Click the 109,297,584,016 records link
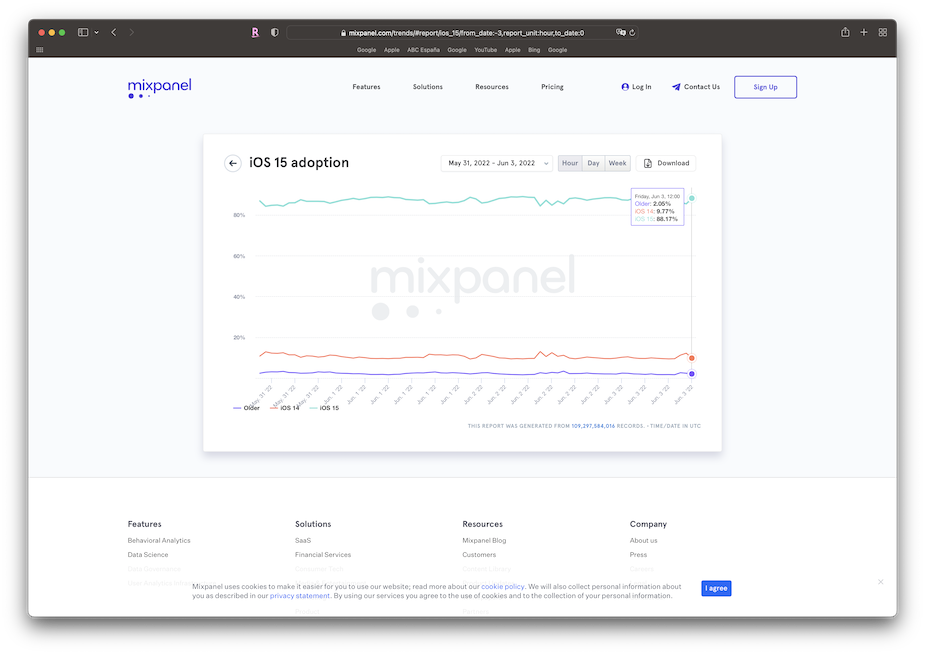Image resolution: width=925 pixels, height=654 pixels. pyautogui.click(x=593, y=426)
